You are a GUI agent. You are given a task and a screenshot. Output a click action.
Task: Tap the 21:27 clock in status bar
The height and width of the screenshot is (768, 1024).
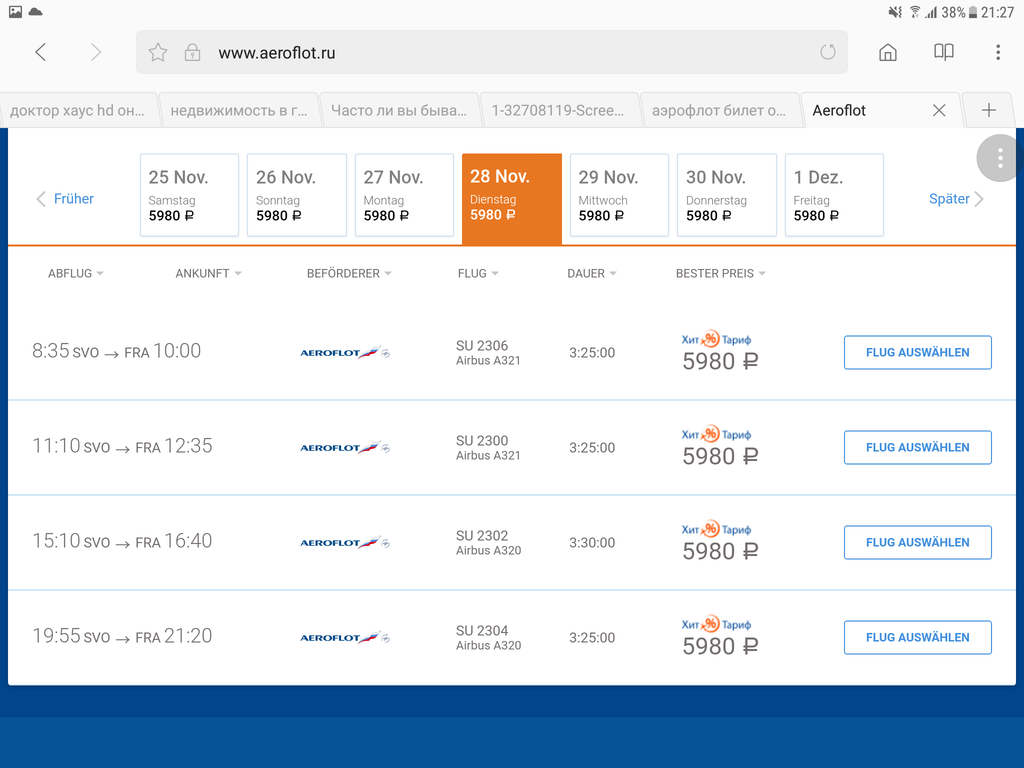[997, 12]
